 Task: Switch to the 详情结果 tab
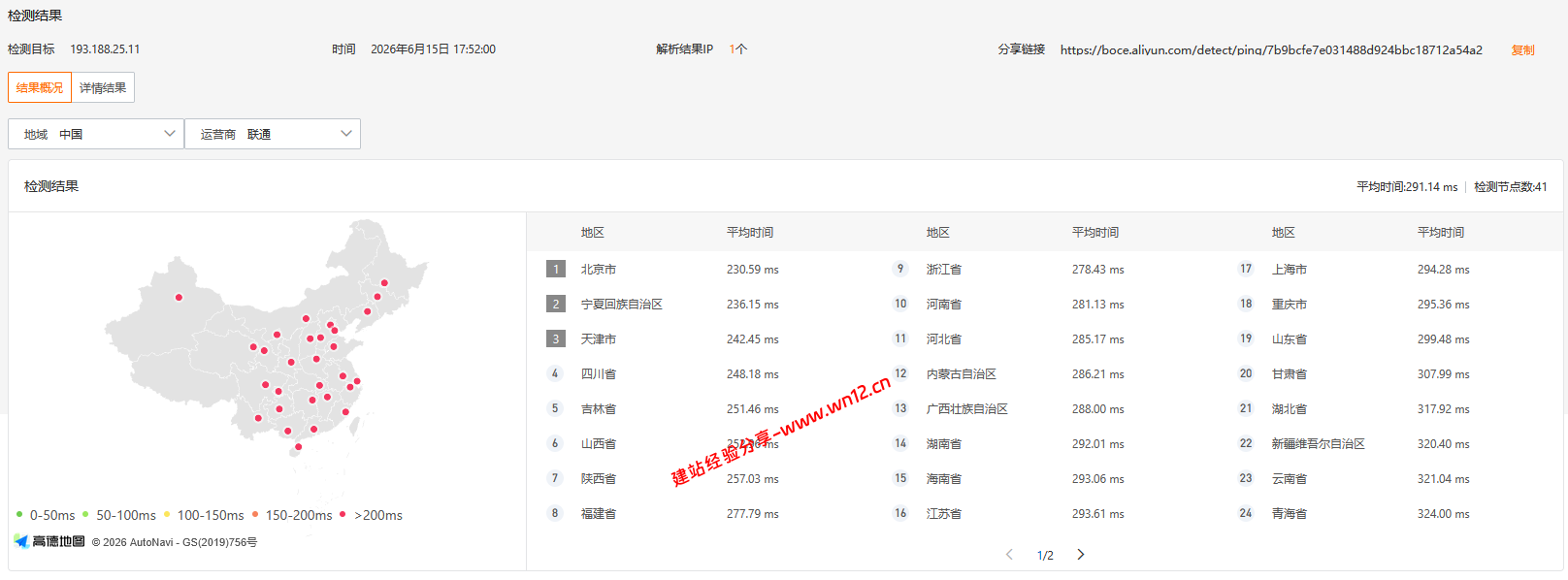coord(103,87)
